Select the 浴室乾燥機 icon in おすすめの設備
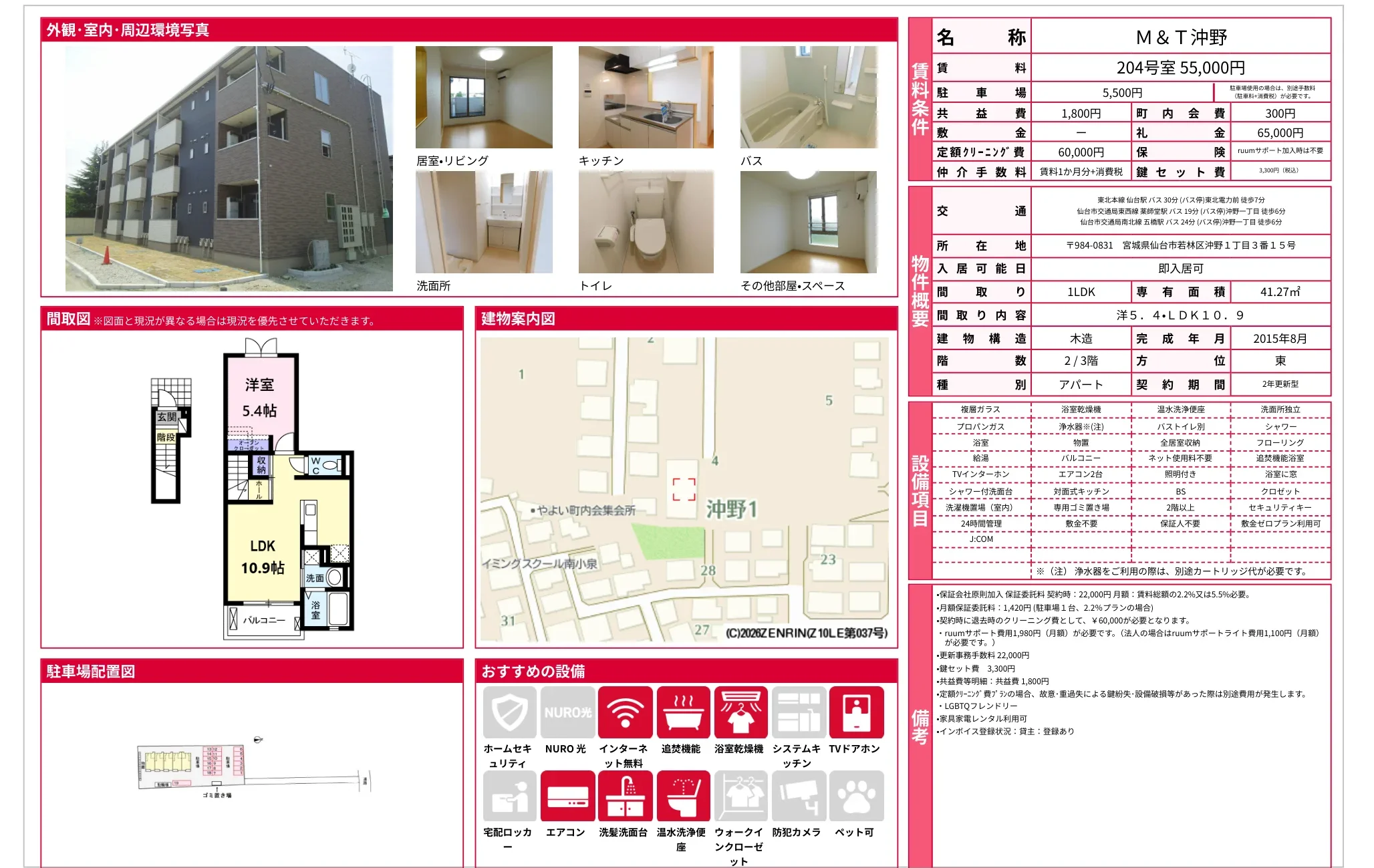Screen dimensions: 1374x868 click(x=740, y=712)
